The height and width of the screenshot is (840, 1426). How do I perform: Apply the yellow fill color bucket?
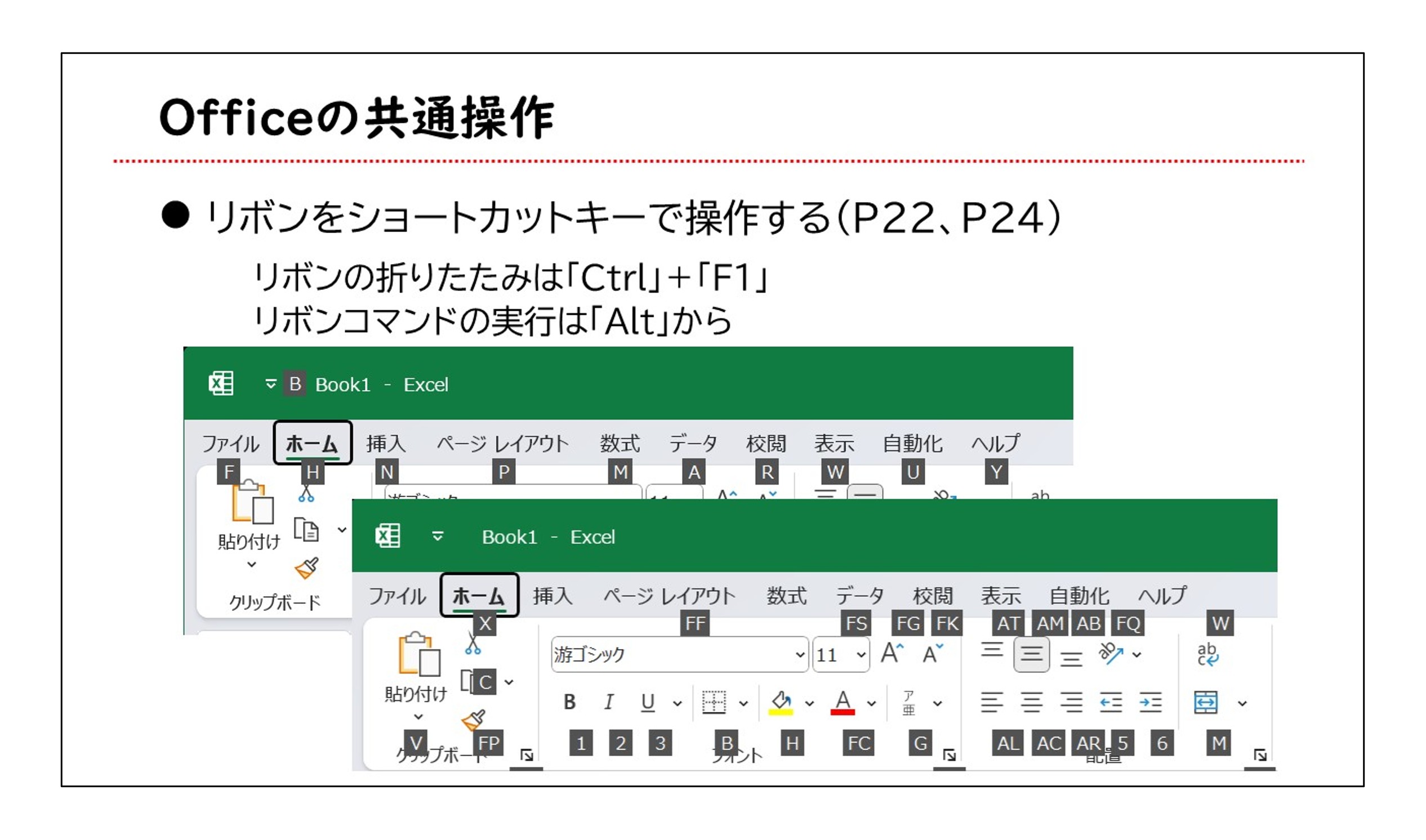pyautogui.click(x=781, y=703)
